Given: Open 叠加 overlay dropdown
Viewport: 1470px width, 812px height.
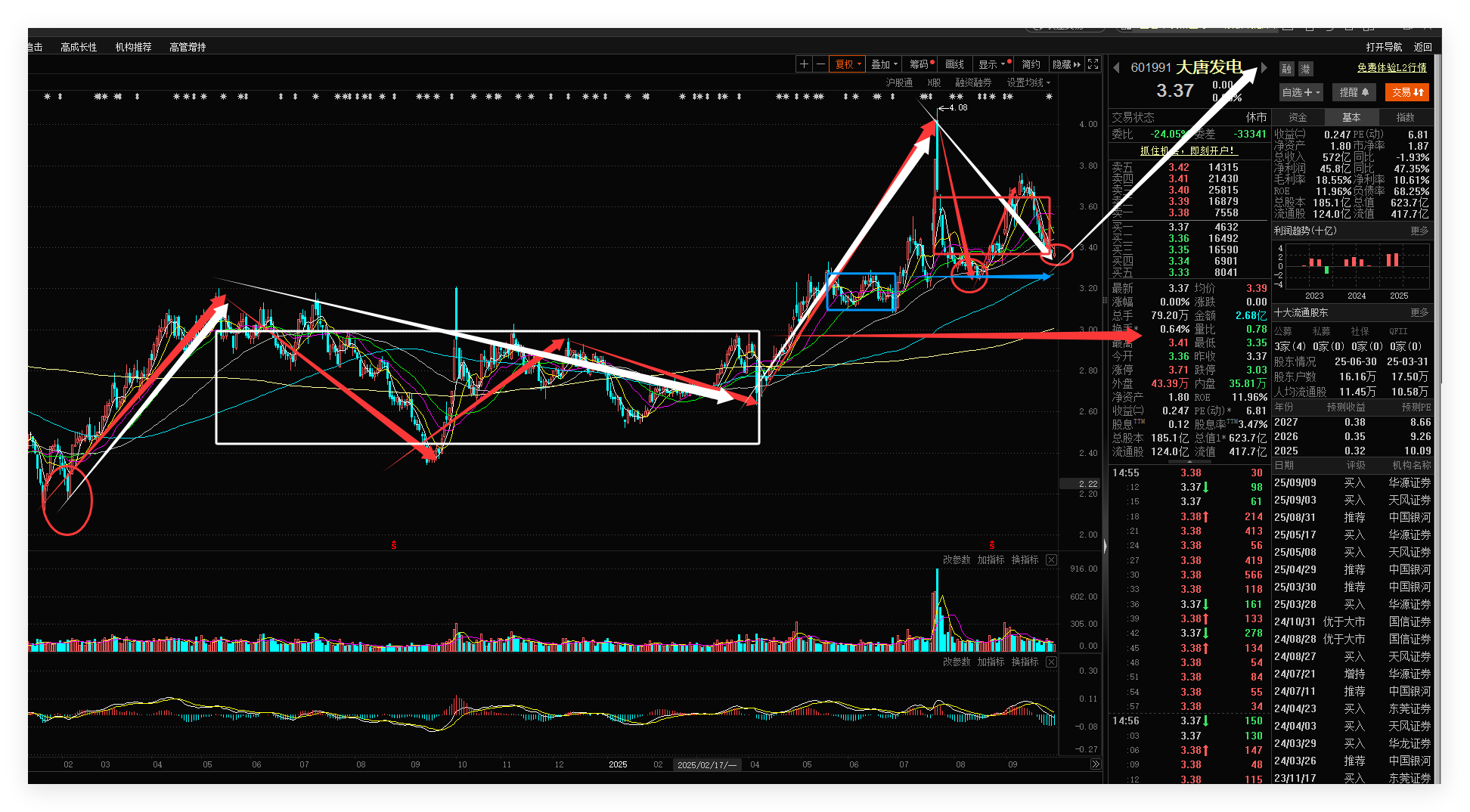Looking at the screenshot, I should tap(884, 64).
